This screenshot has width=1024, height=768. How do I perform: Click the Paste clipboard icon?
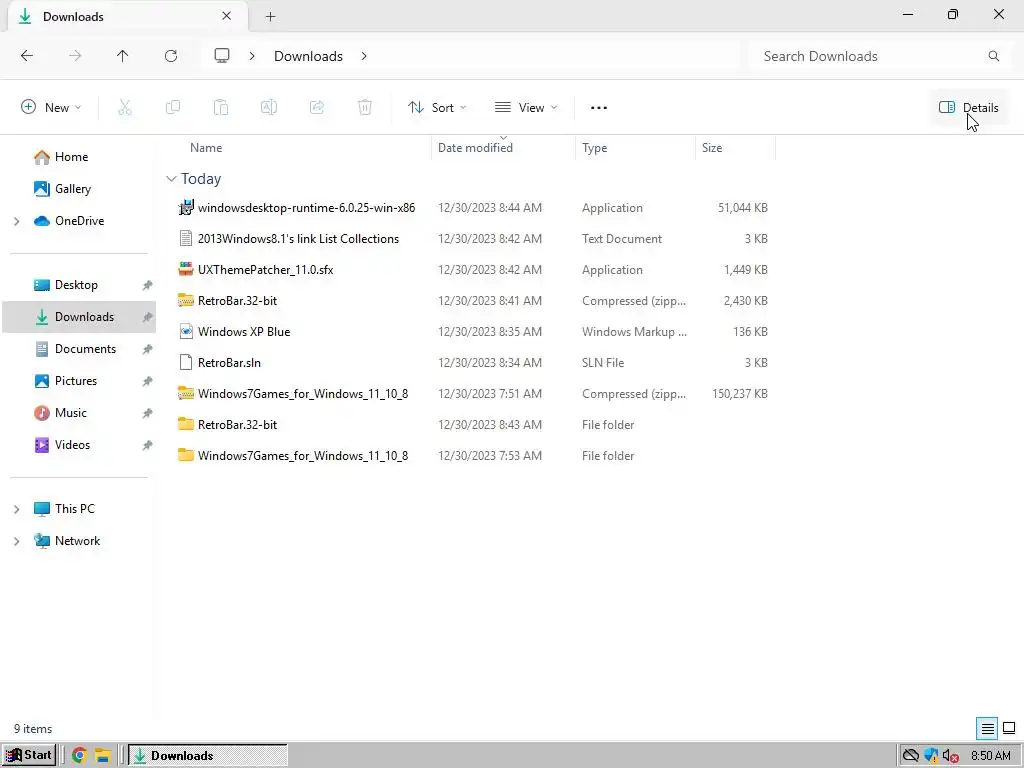[x=221, y=108]
